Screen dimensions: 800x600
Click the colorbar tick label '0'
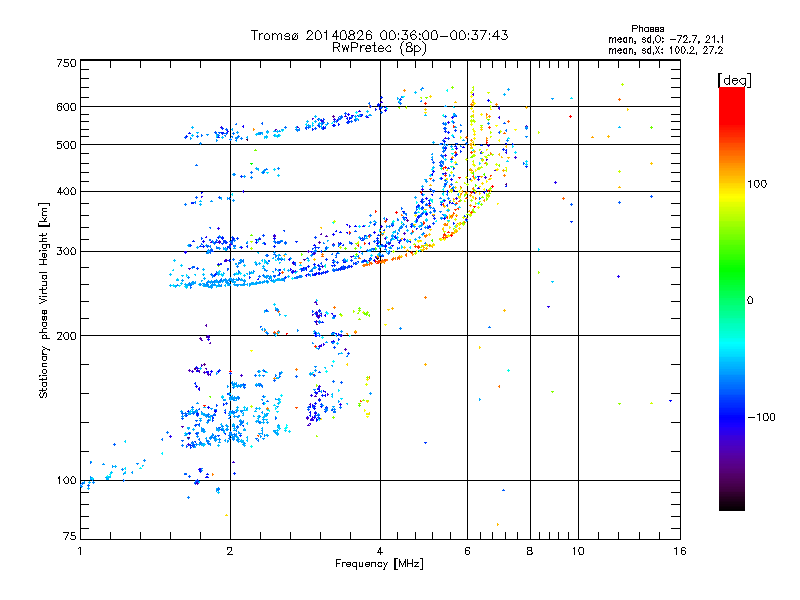click(x=750, y=301)
